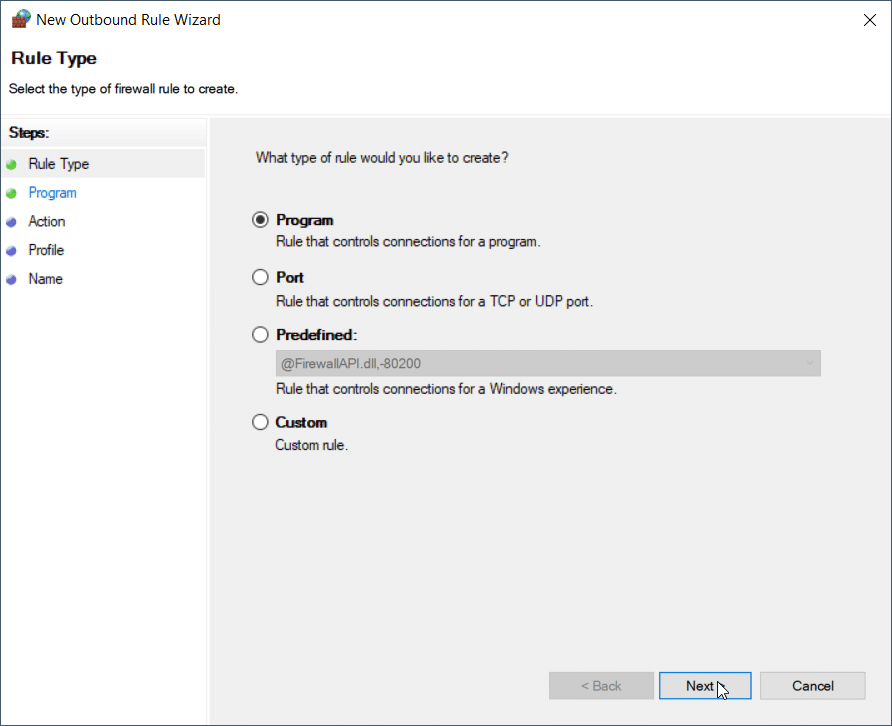Screen dimensions: 892x726
Task: Open the predefined rules dropdown arrow
Action: click(809, 364)
